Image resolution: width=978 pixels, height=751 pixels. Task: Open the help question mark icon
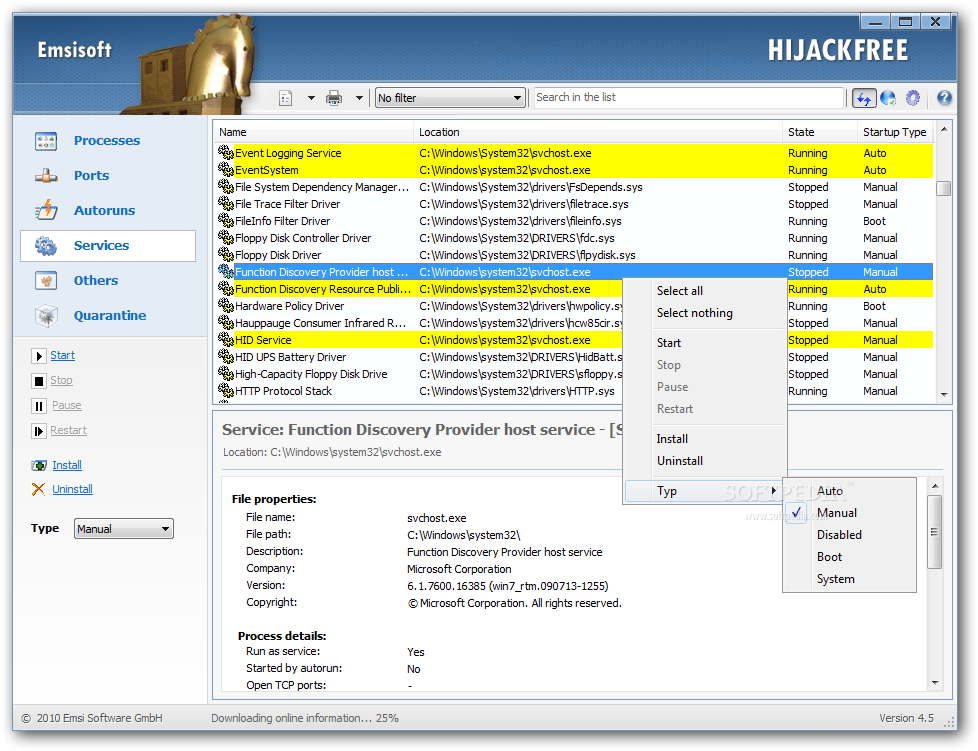click(944, 97)
